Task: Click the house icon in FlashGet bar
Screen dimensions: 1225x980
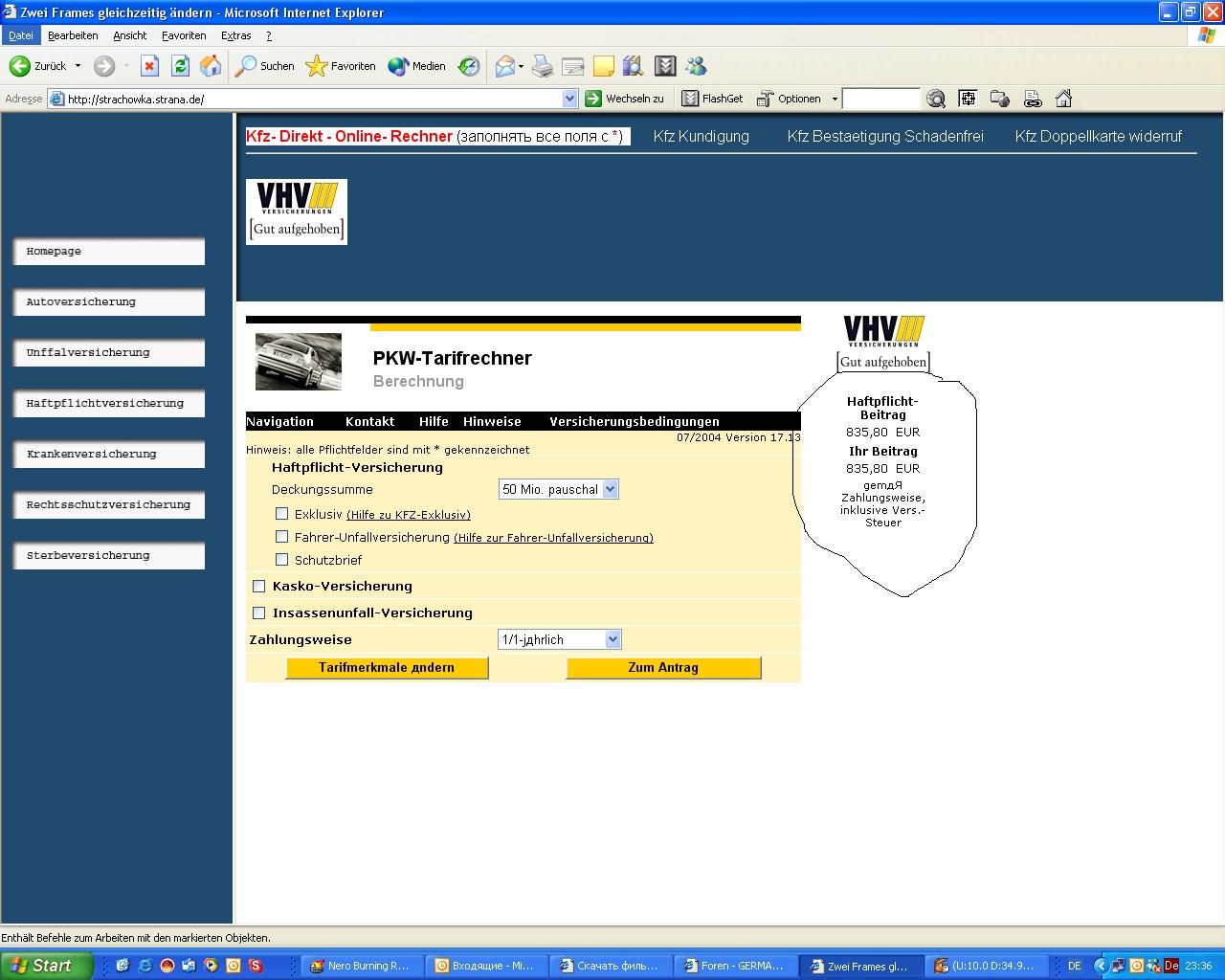Action: pyautogui.click(x=1063, y=99)
